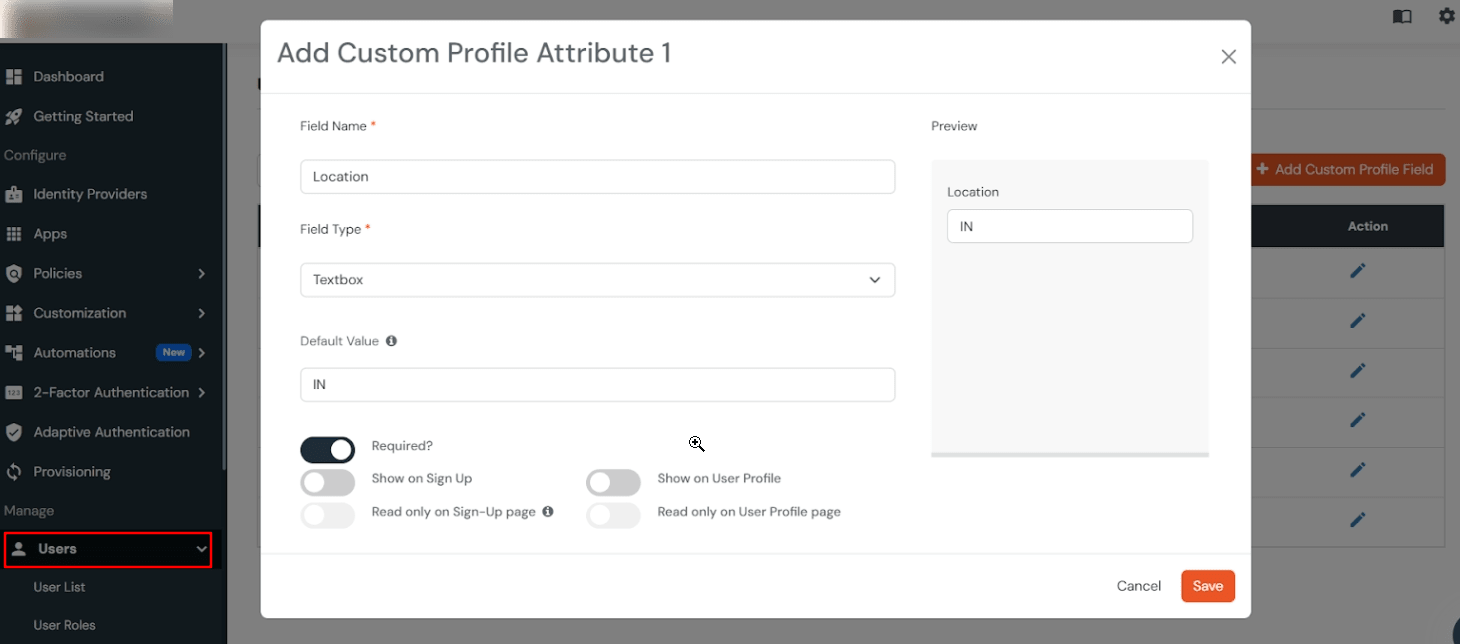
Task: Open the Field Type dropdown
Action: 597,279
